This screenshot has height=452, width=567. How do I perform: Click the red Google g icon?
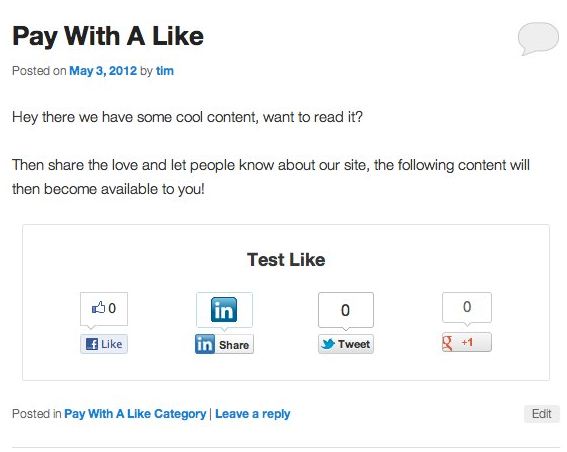(447, 343)
